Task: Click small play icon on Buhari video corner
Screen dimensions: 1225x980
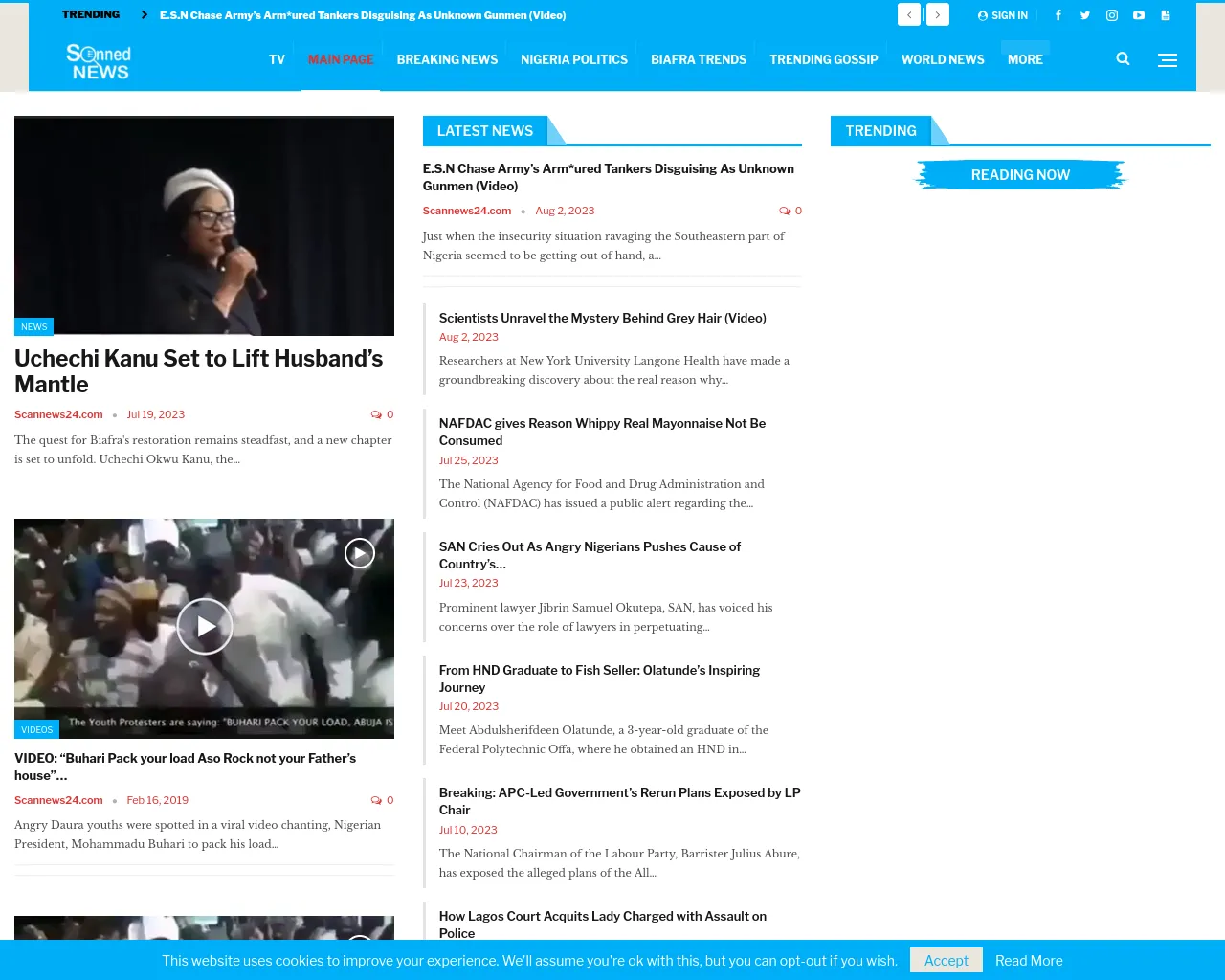Action: 360,553
